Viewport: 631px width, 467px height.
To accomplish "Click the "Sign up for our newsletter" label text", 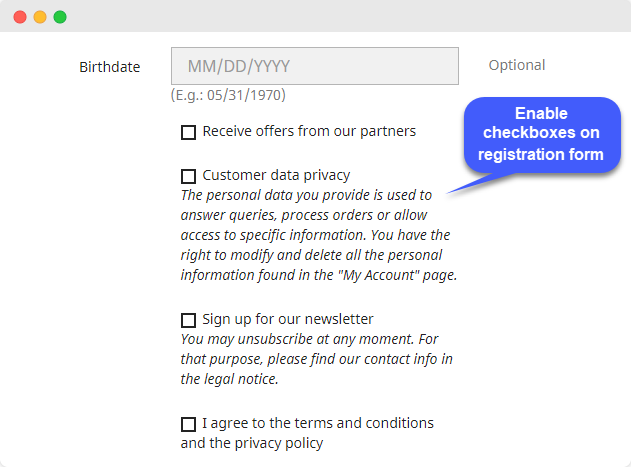I will (x=288, y=319).
